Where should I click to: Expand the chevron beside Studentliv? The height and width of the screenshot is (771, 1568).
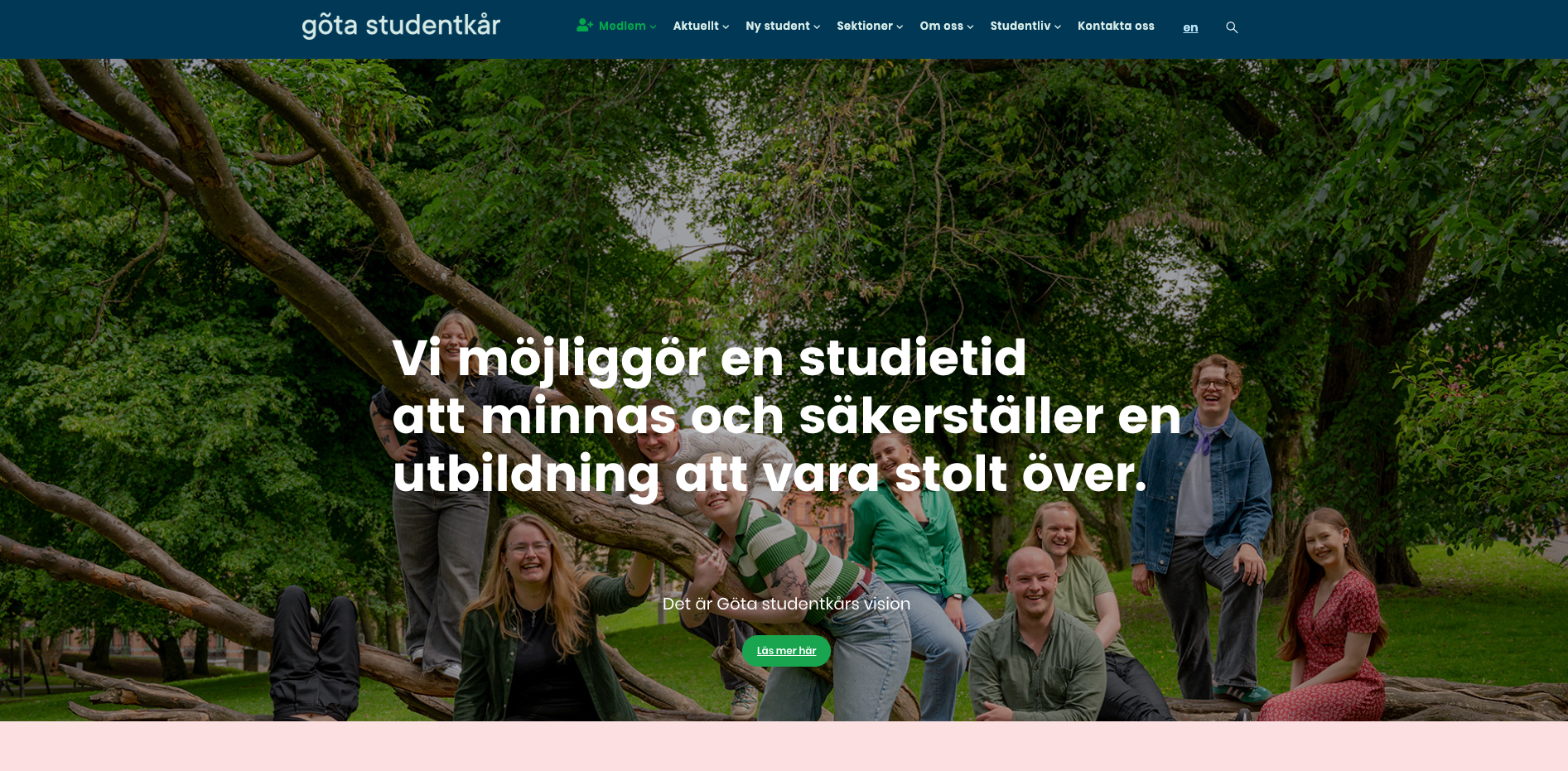(1058, 27)
